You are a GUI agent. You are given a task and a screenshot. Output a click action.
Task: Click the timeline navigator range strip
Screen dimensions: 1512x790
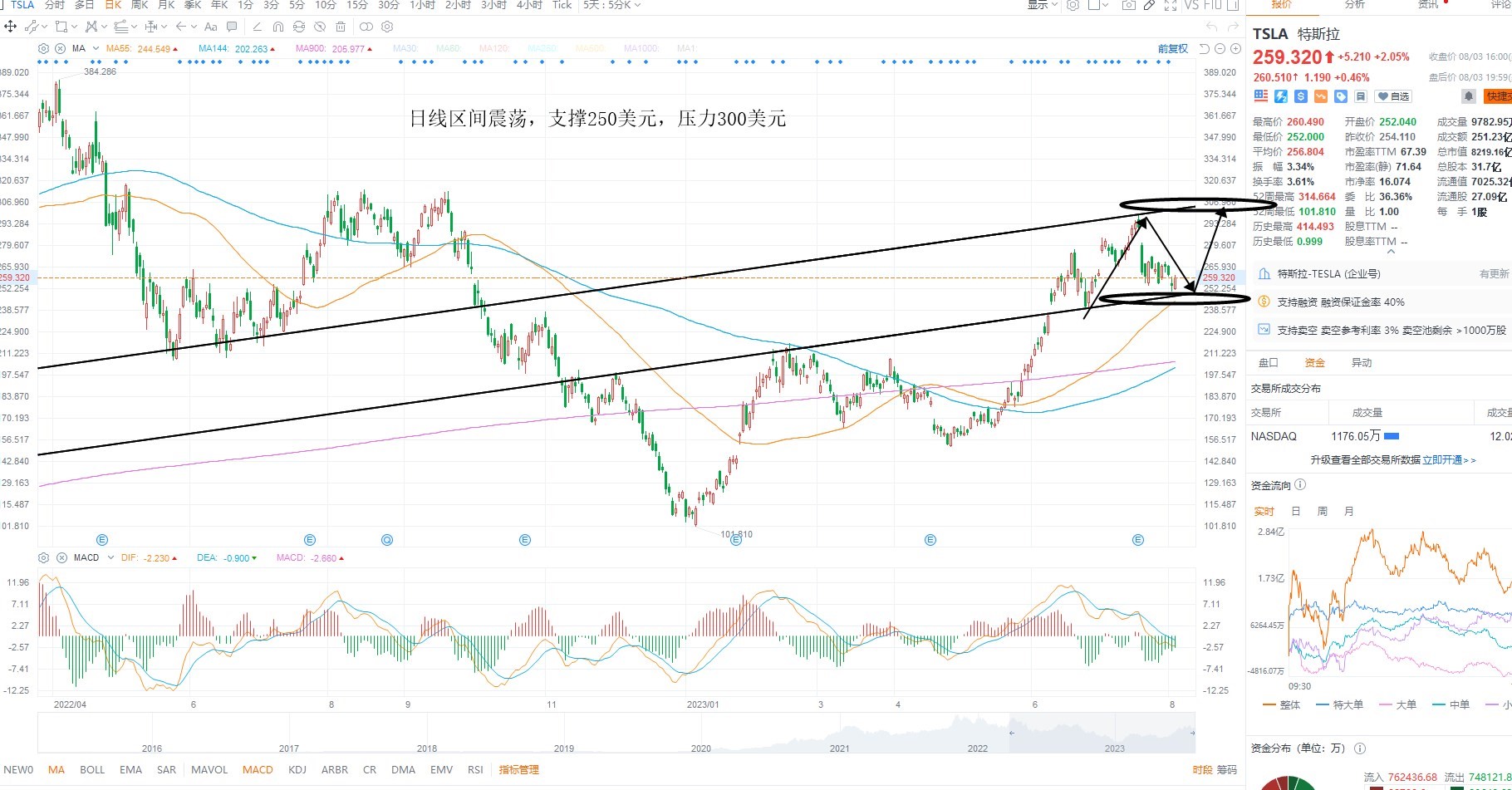pyautogui.click(x=616, y=734)
